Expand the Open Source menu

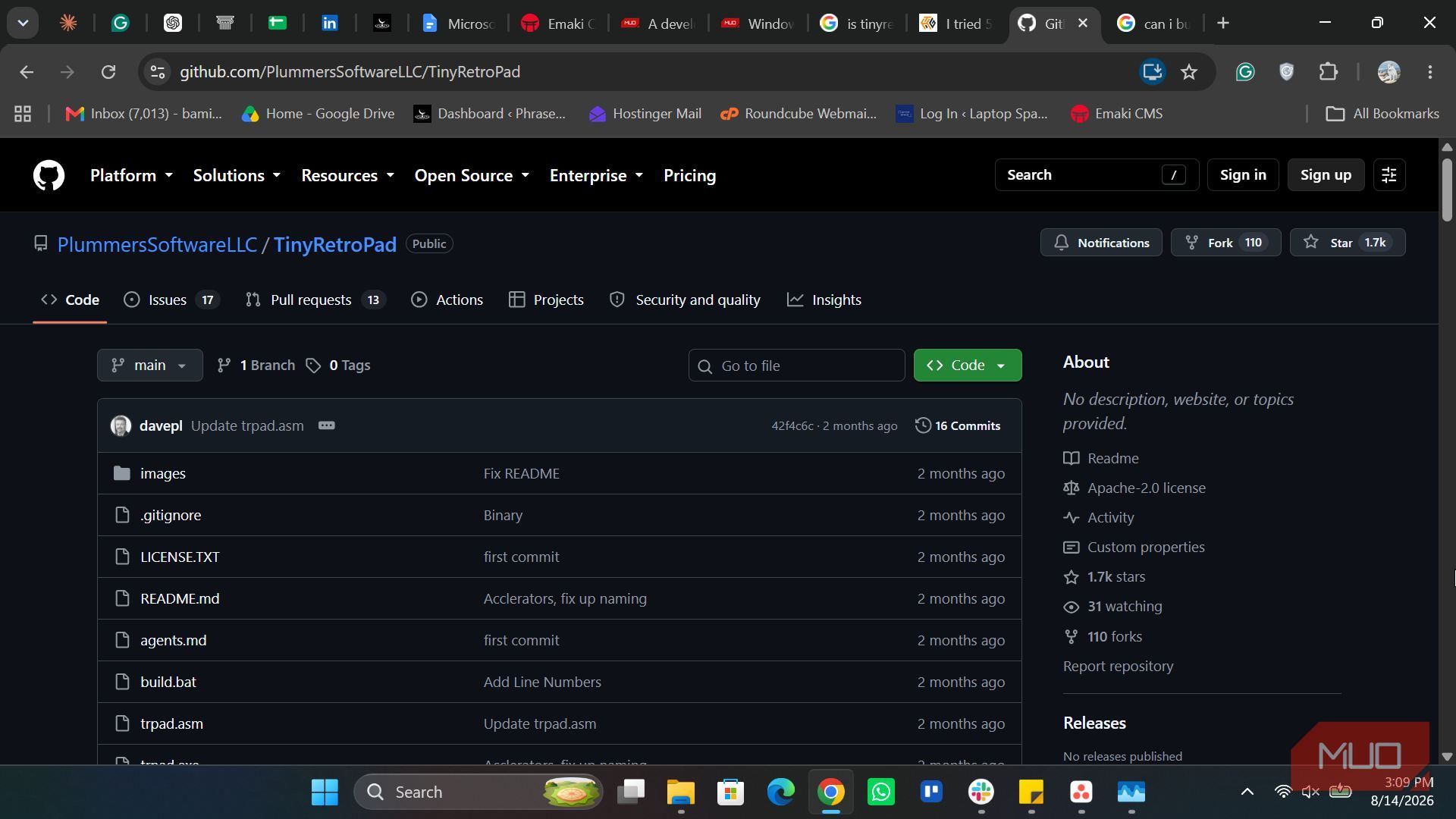tap(472, 175)
